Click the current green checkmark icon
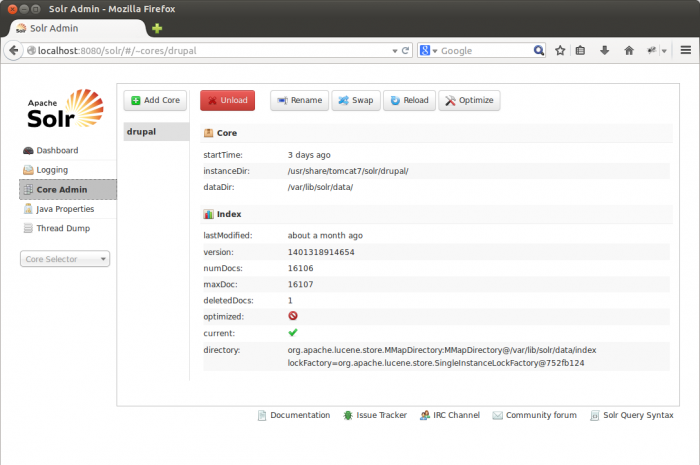This screenshot has width=700, height=465. coord(293,332)
